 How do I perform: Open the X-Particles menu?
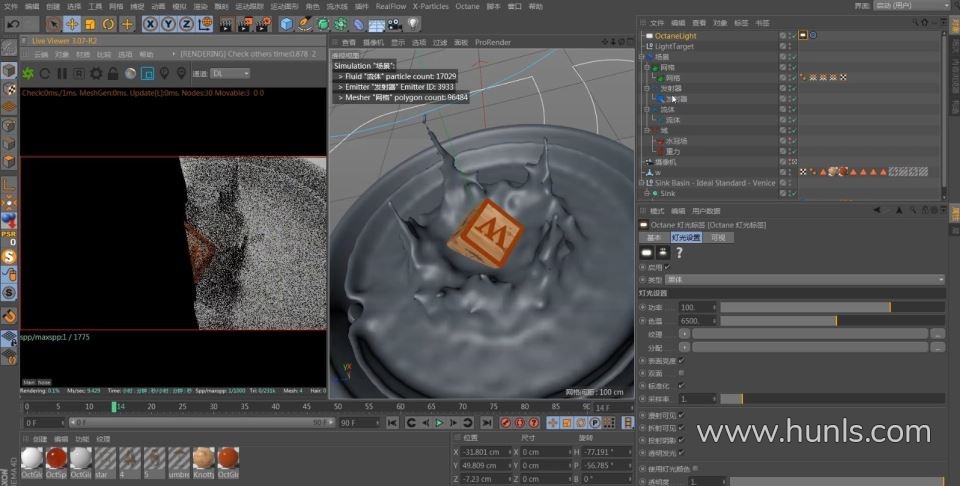(431, 6)
